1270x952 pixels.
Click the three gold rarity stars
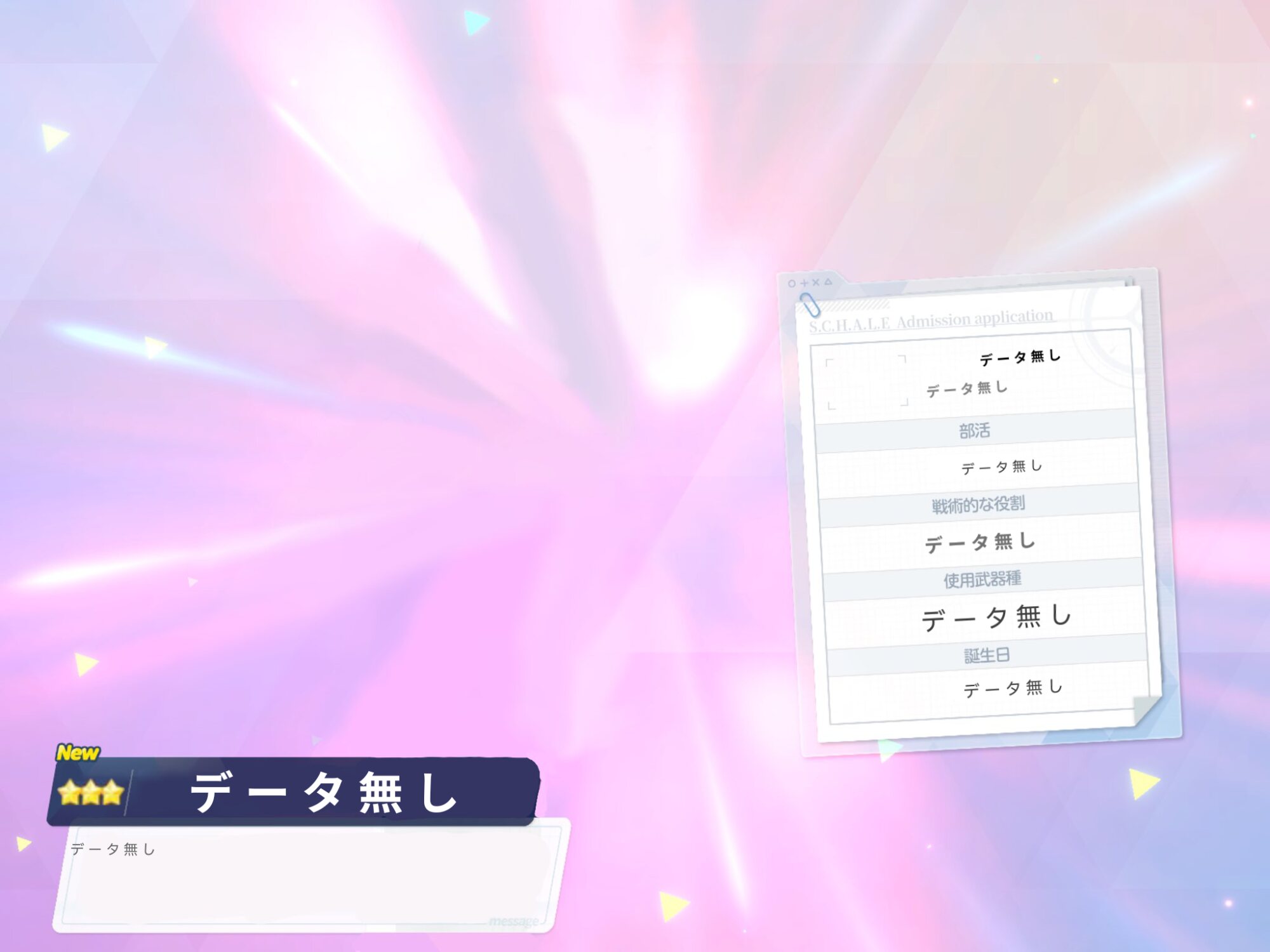point(90,793)
